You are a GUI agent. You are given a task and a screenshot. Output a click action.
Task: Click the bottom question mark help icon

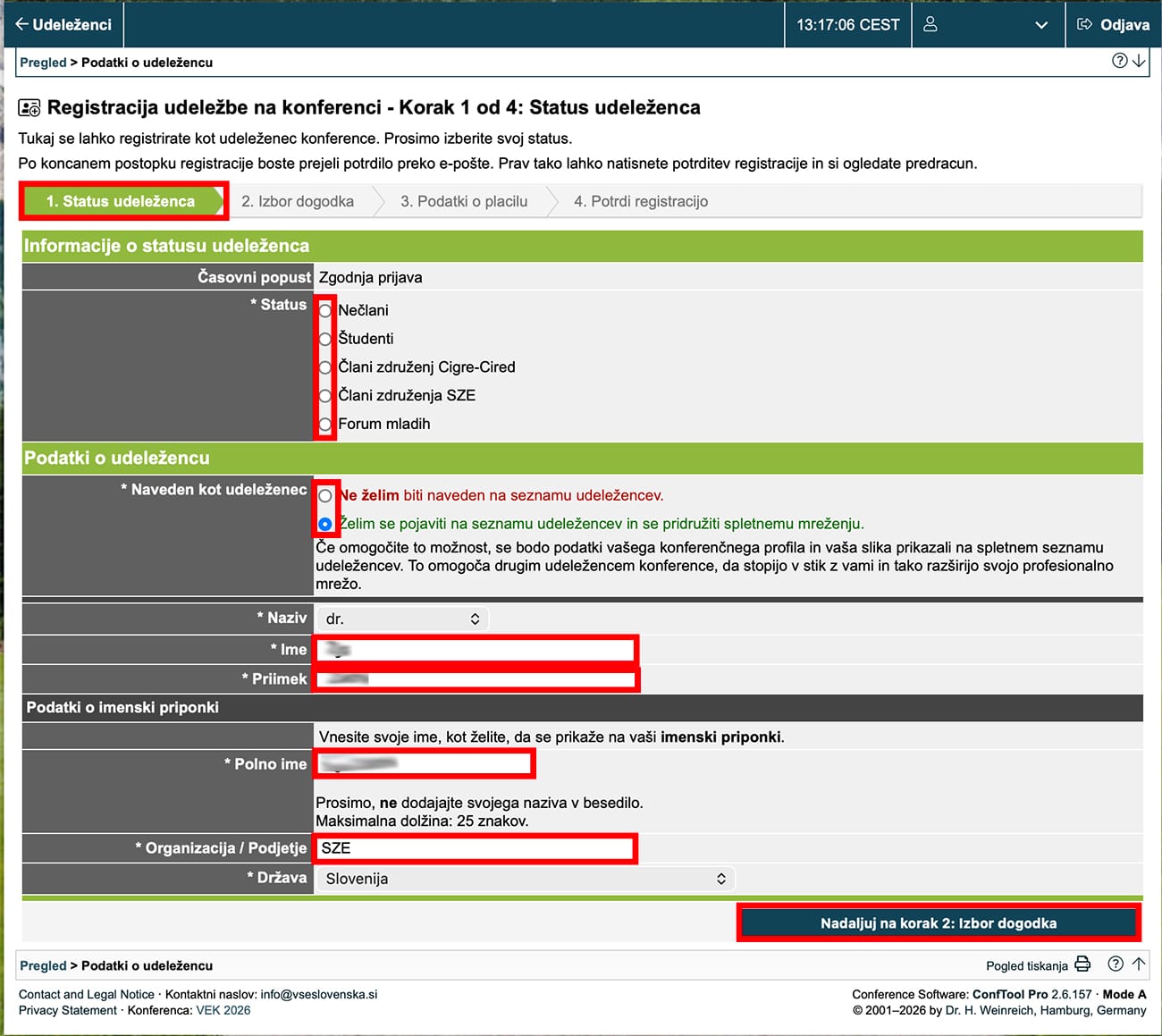(1115, 964)
